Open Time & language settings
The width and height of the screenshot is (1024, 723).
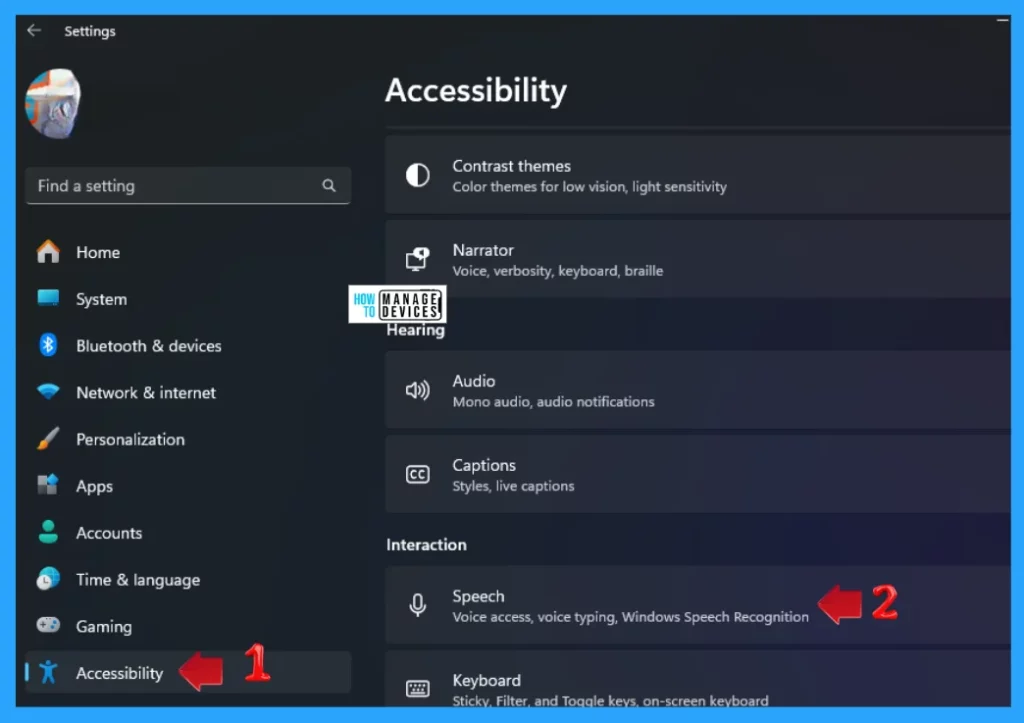coord(188,580)
